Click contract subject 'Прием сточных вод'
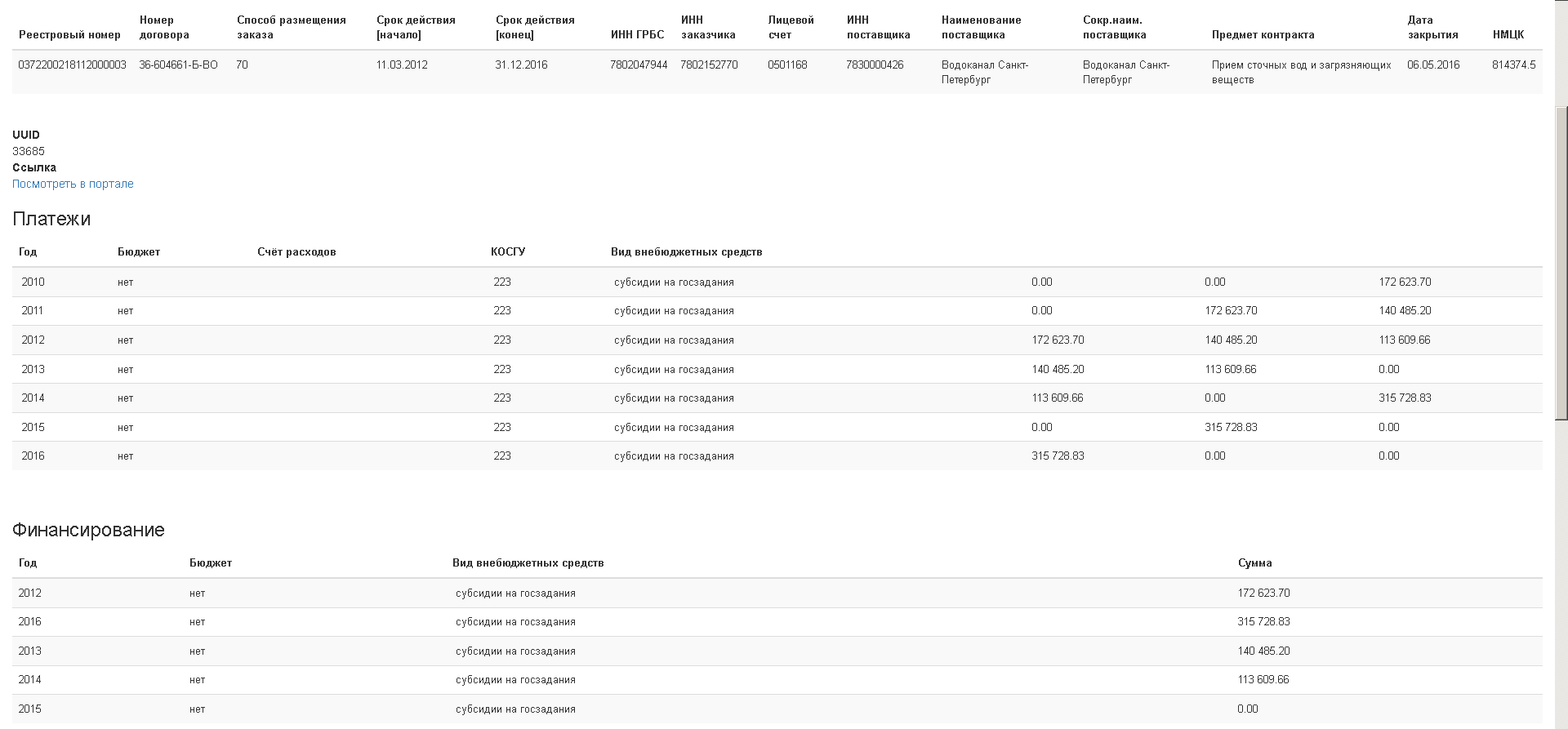 (x=1302, y=72)
